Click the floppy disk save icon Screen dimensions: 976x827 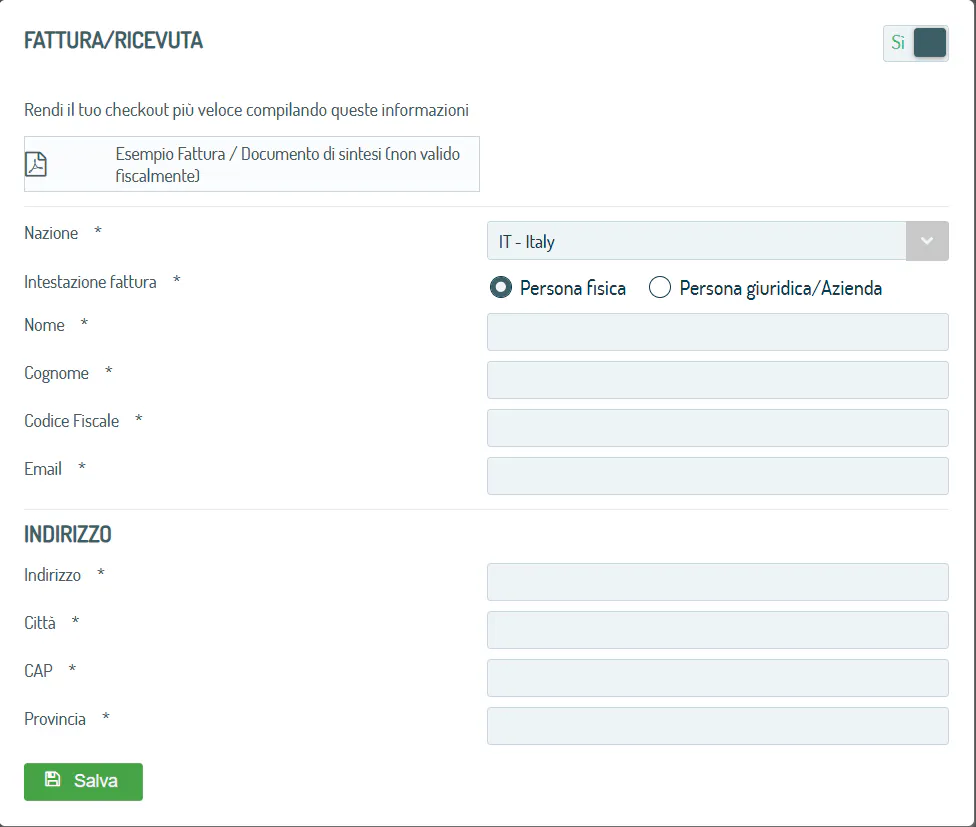coord(53,779)
